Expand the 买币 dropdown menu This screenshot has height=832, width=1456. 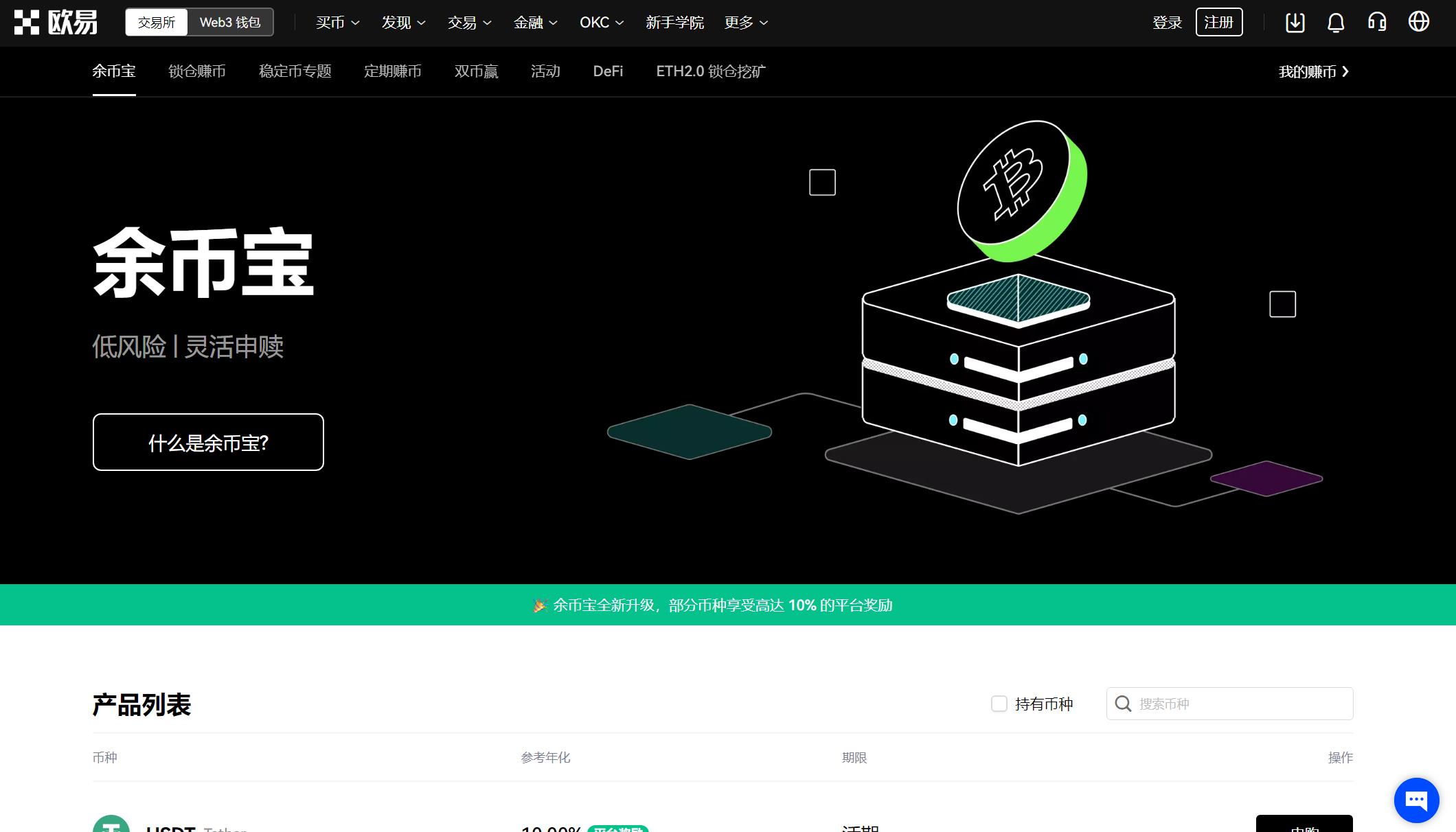pos(337,23)
